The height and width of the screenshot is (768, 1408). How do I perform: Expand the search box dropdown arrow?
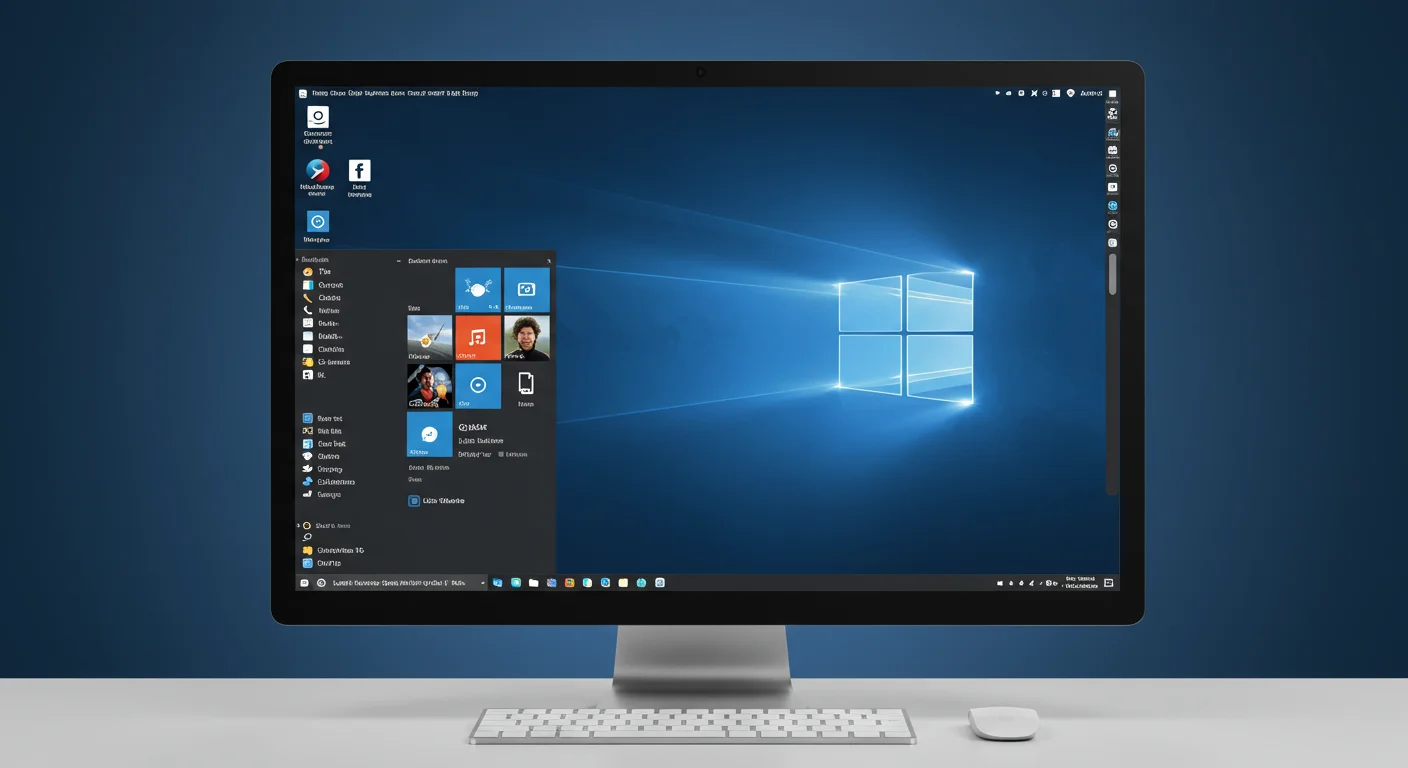click(482, 583)
